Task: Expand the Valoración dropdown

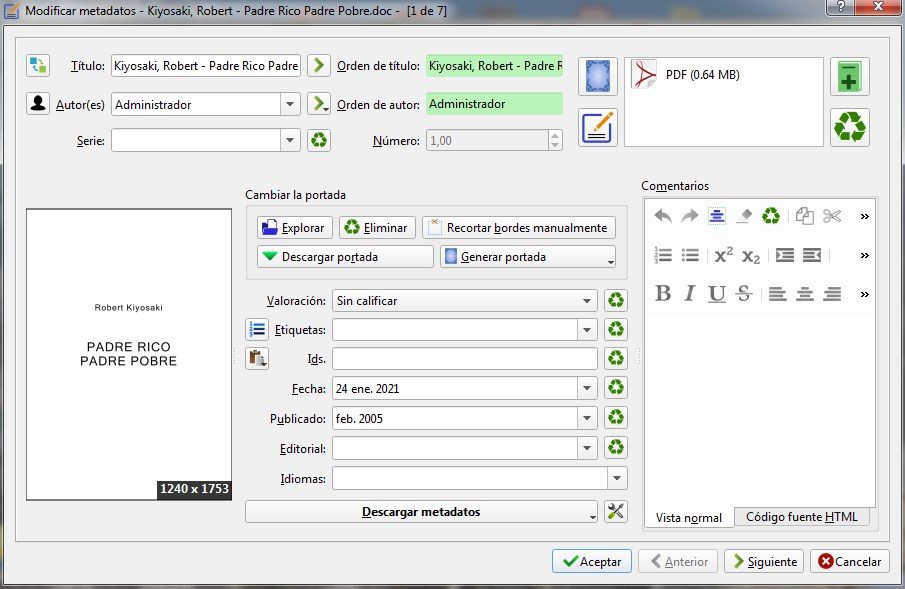Action: coord(587,300)
